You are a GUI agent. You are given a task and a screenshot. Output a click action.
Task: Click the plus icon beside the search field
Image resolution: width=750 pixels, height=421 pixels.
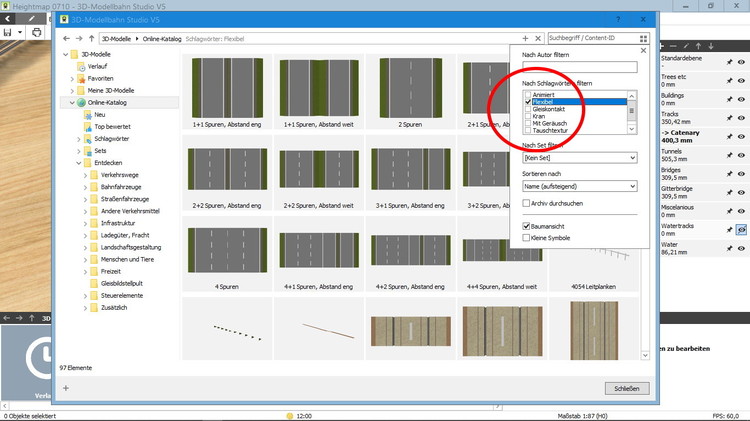click(x=525, y=38)
